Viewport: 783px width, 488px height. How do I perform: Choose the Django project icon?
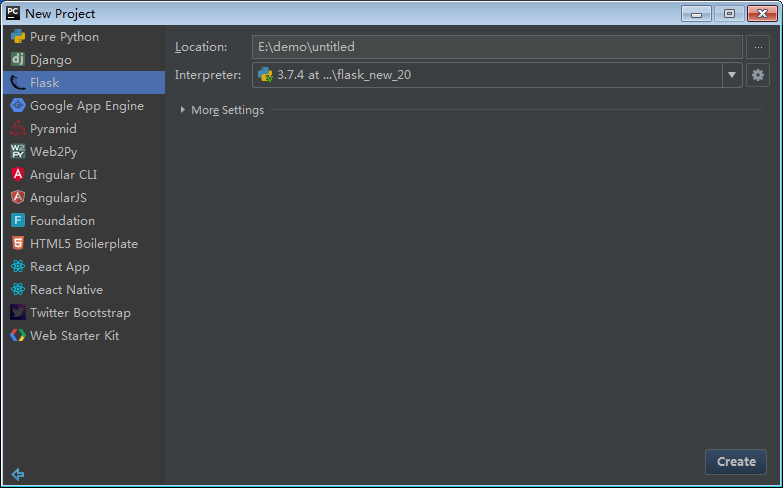pyautogui.click(x=18, y=59)
